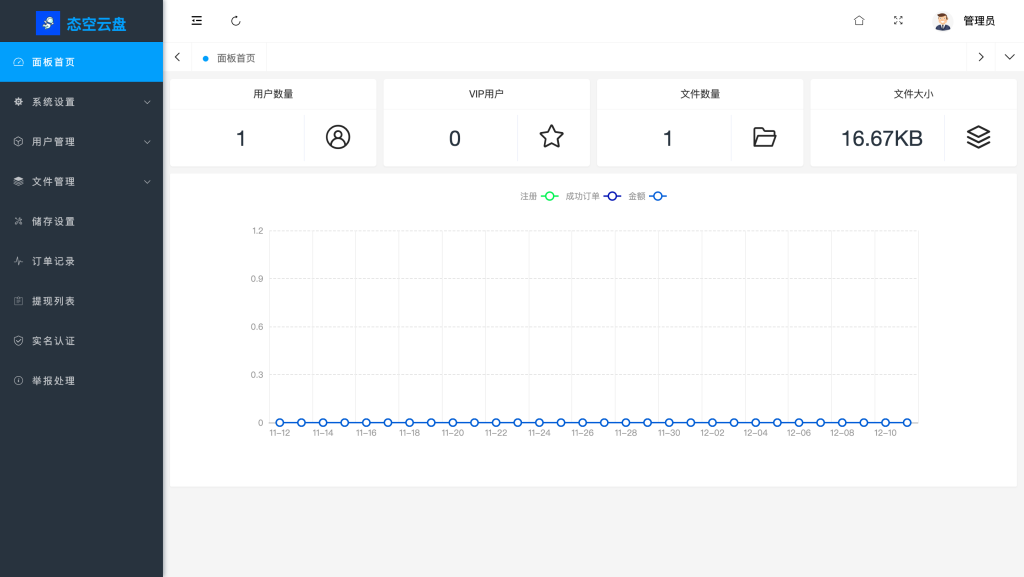The width and height of the screenshot is (1024, 577).
Task: Toggle the 成功订单 series in chart legend
Action: pos(592,196)
